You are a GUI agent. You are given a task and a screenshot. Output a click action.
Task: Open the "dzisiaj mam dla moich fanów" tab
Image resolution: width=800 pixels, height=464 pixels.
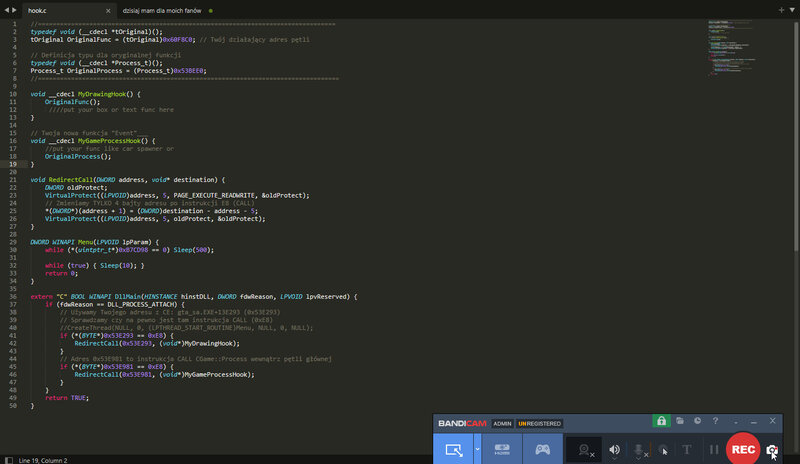[x=163, y=10]
